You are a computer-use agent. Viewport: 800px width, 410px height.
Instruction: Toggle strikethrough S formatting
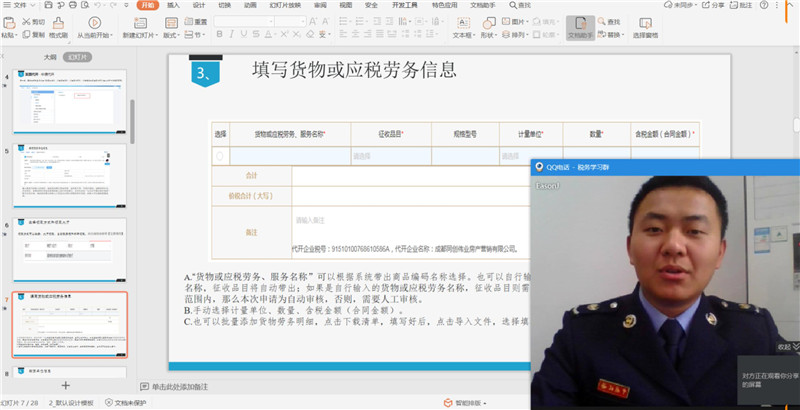pos(256,34)
